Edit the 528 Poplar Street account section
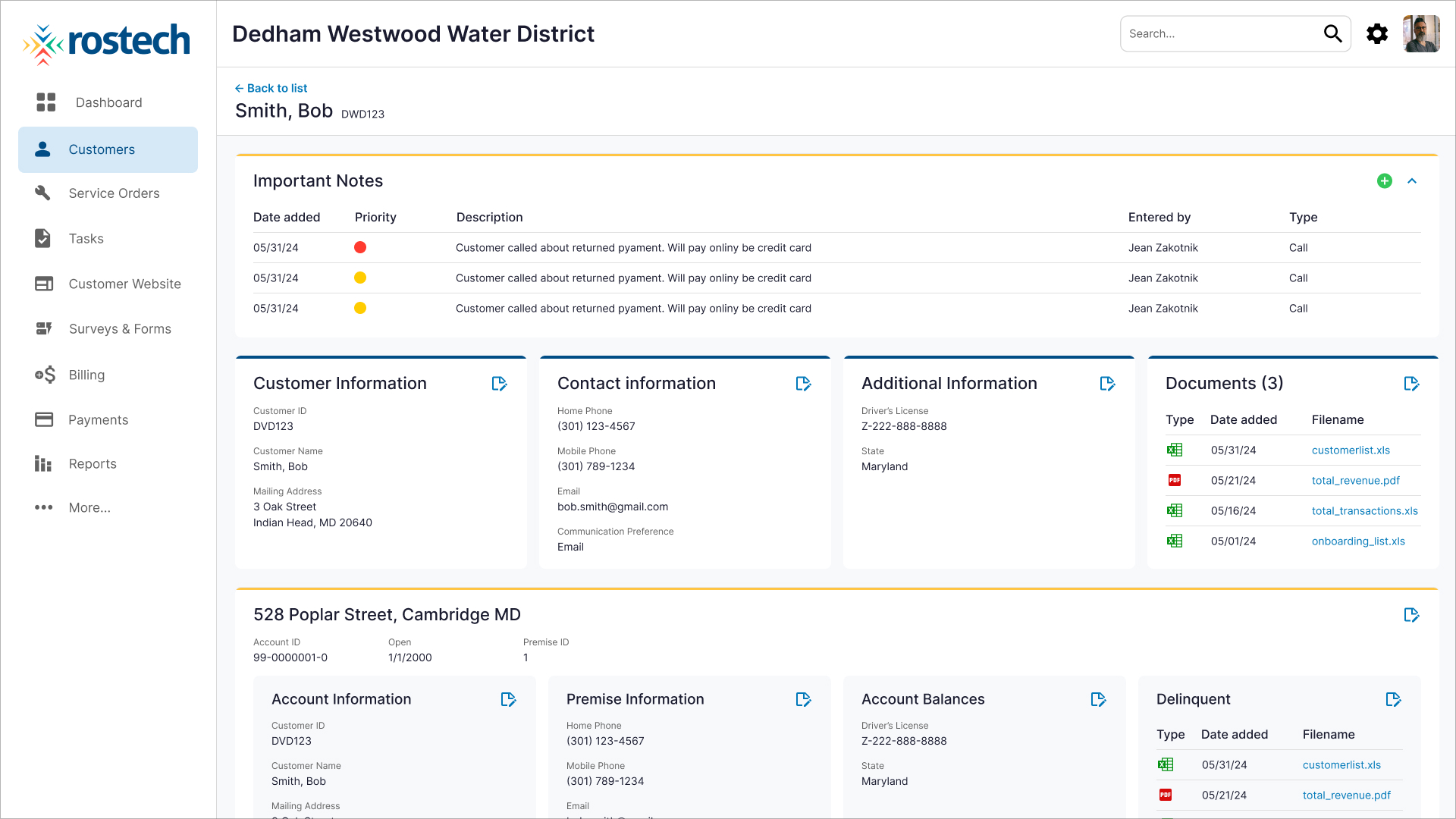The width and height of the screenshot is (1456, 819). (x=1411, y=615)
